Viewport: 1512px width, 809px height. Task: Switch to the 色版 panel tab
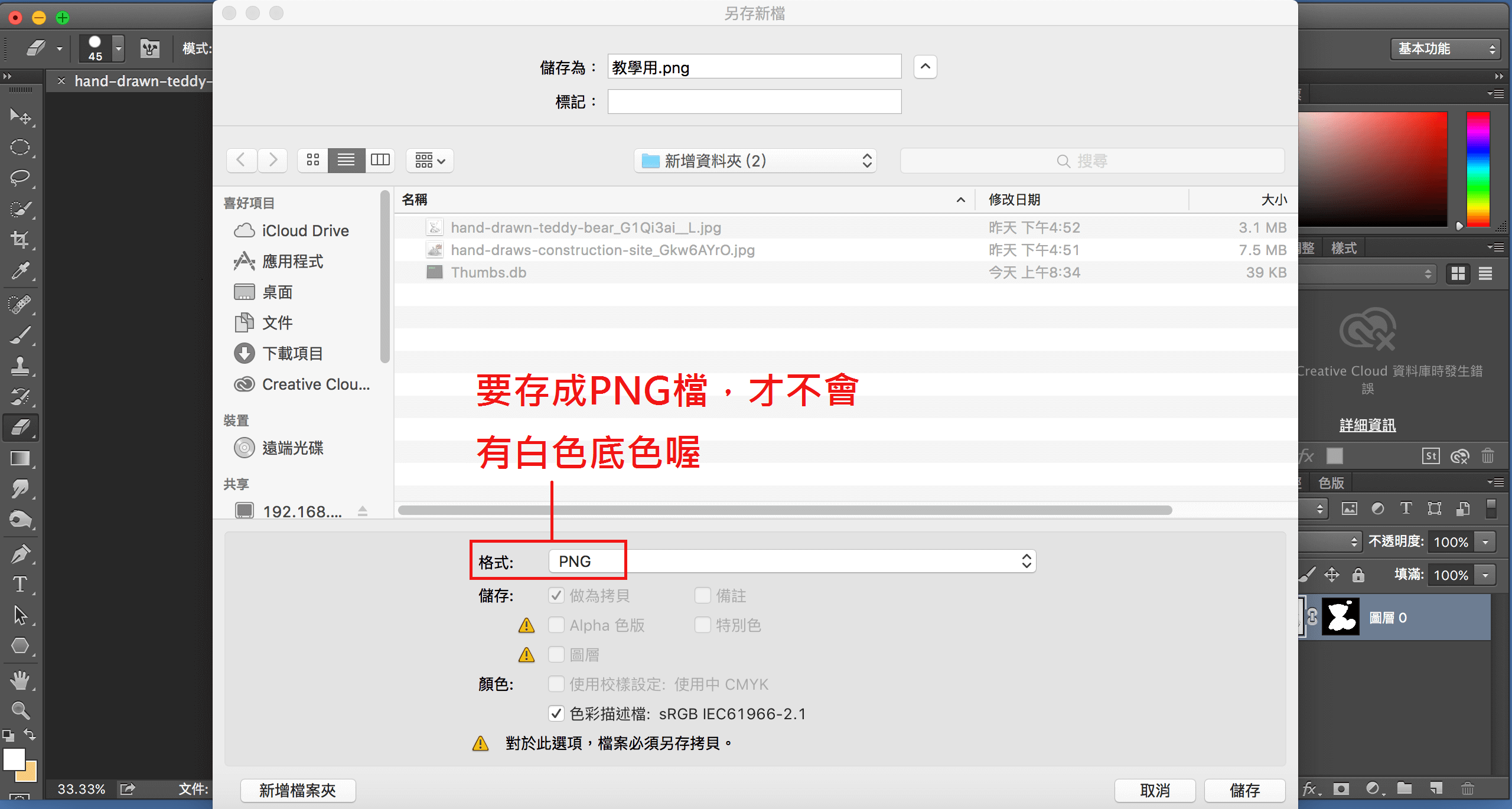1331,483
